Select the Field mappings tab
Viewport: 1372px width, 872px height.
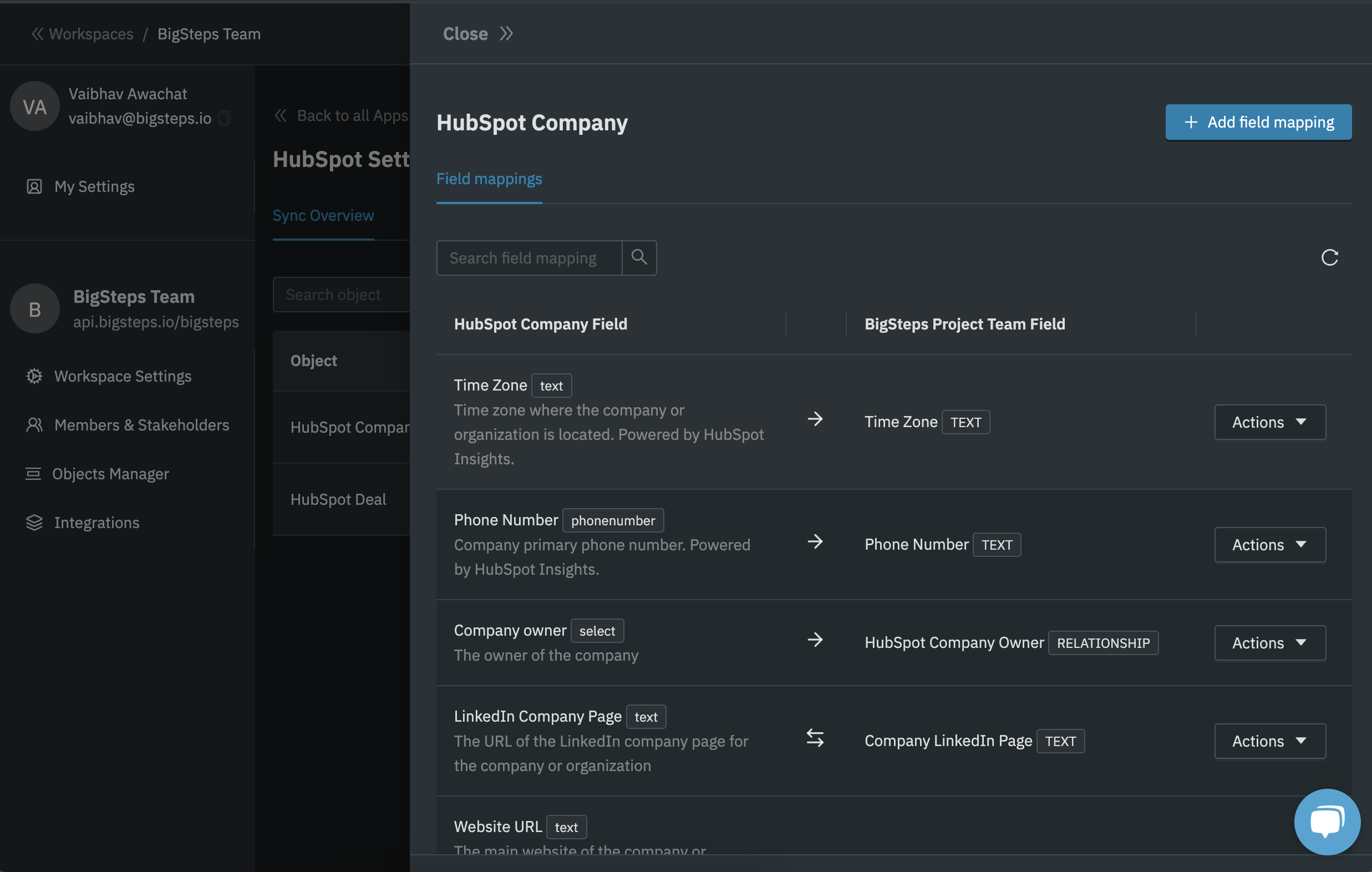point(489,179)
